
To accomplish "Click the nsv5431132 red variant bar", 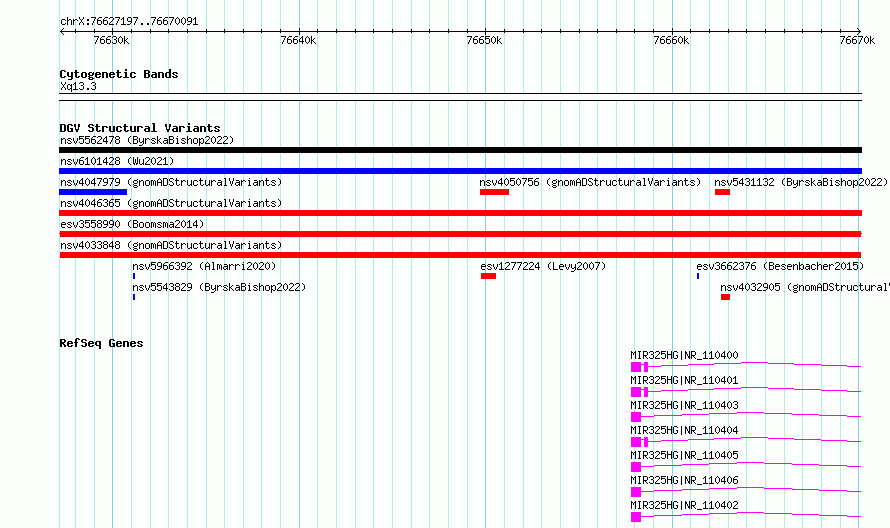I will point(722,192).
